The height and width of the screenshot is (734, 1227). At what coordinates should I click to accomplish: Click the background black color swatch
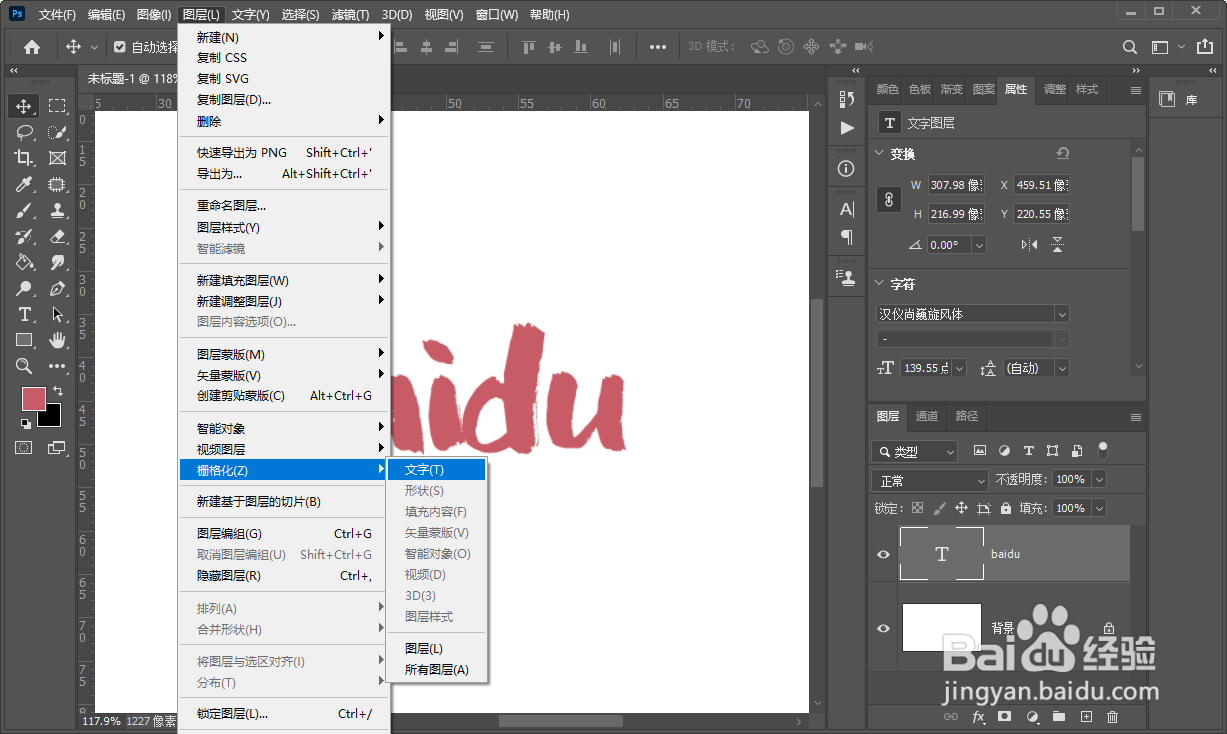pyautogui.click(x=52, y=418)
